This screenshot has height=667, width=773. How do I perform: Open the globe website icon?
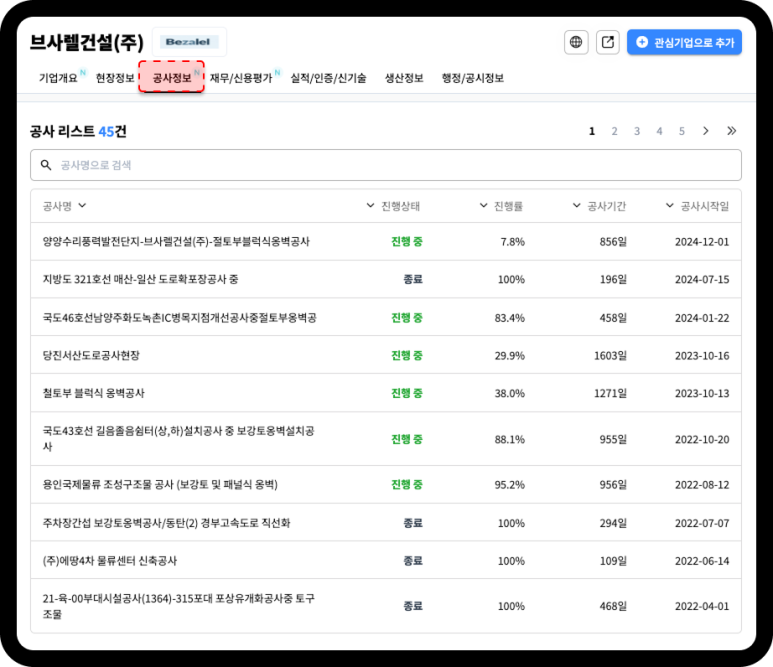click(x=576, y=42)
